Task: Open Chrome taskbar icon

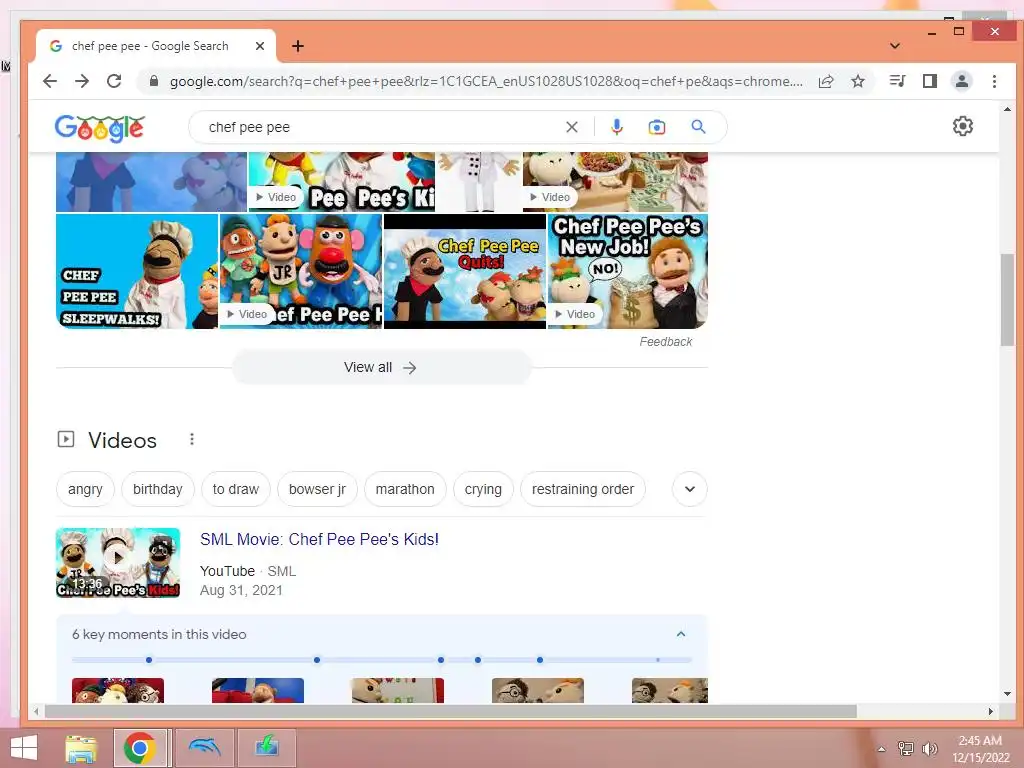Action: click(x=139, y=748)
